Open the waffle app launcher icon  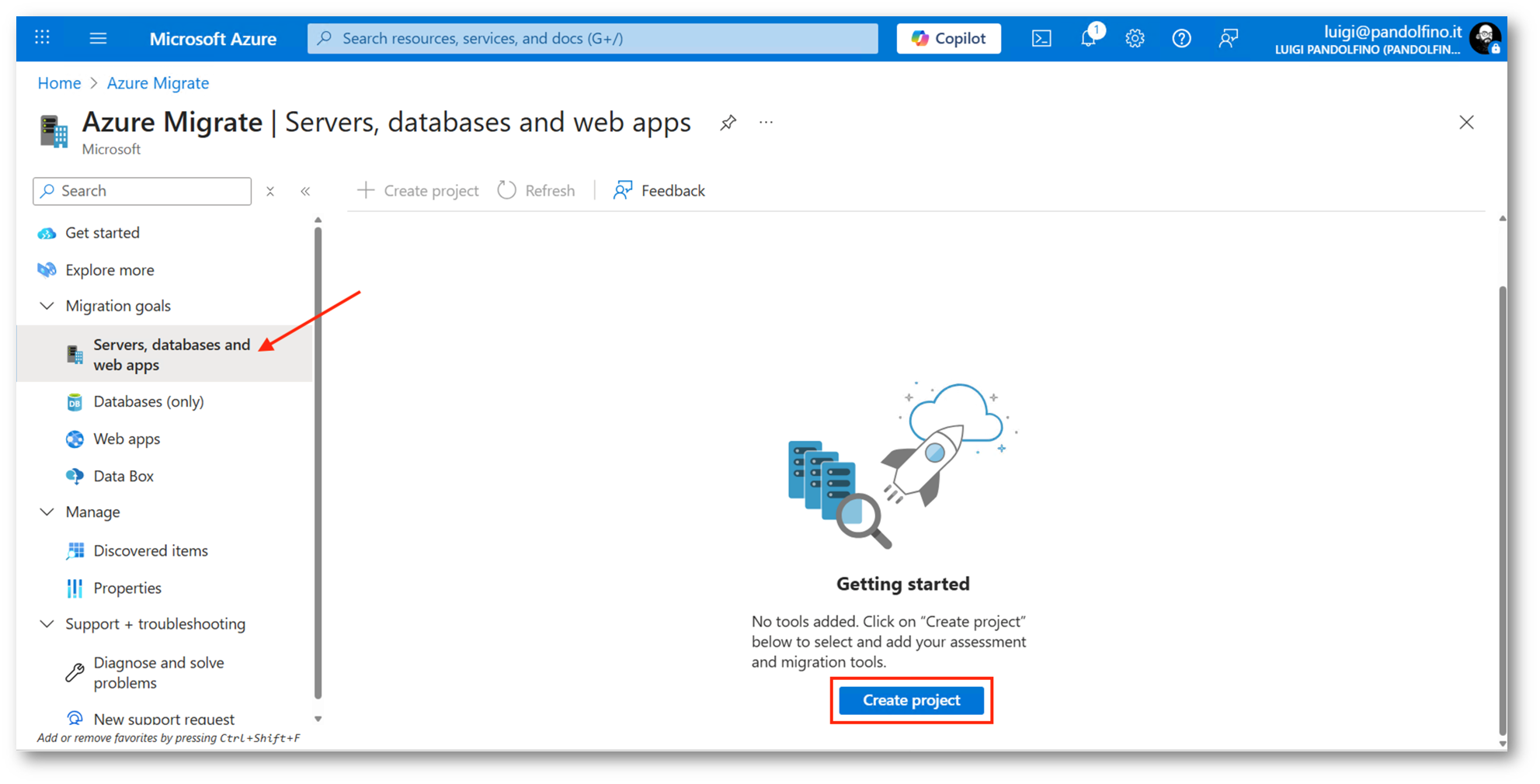point(43,38)
